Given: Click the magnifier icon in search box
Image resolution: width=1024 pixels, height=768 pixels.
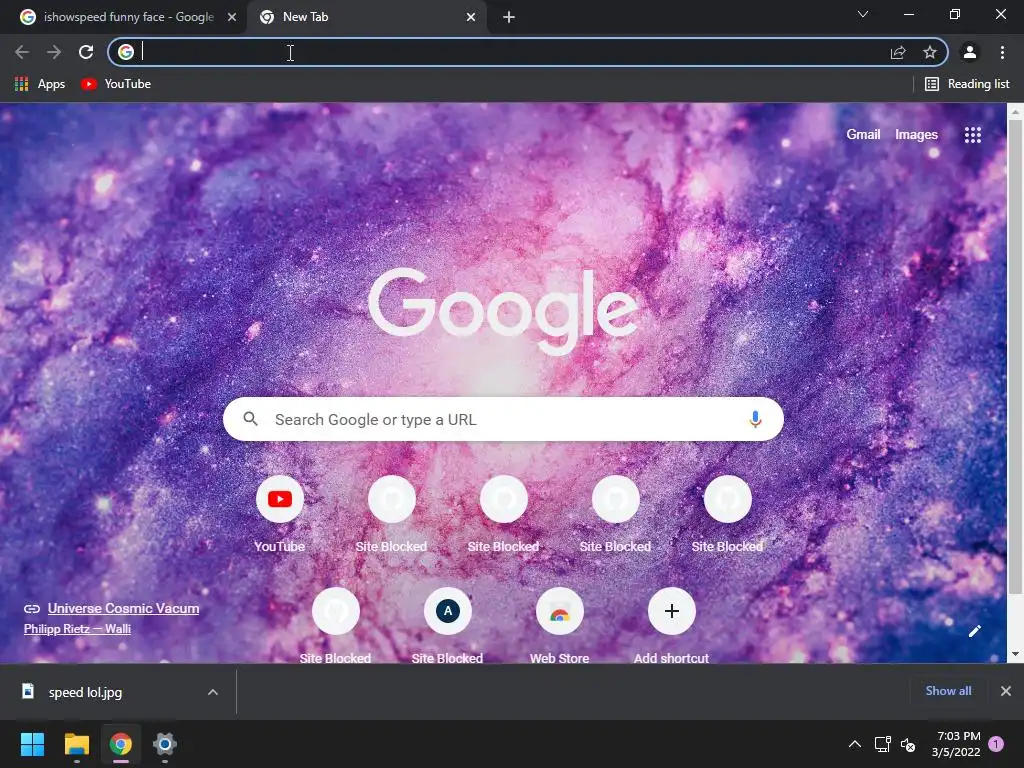Looking at the screenshot, I should 250,419.
